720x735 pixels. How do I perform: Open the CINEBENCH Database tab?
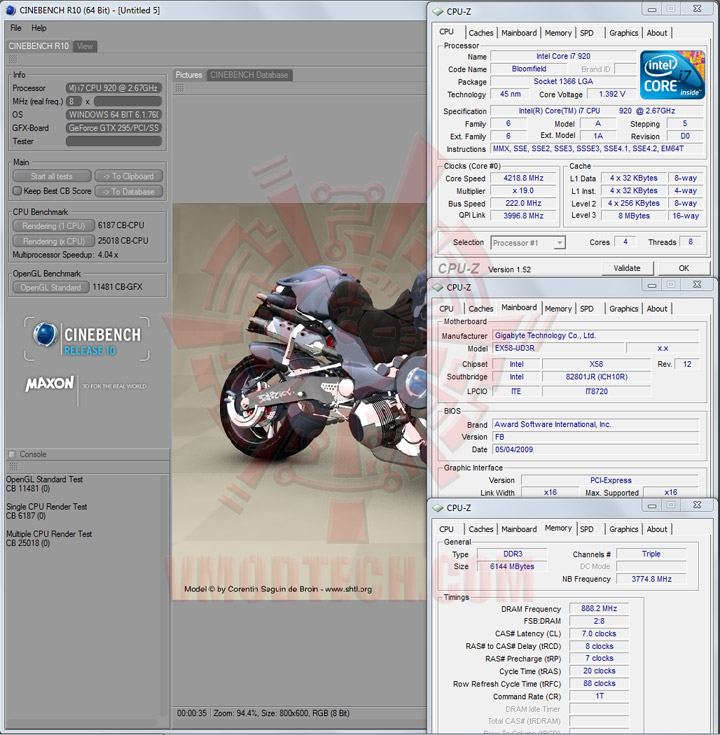coord(249,75)
